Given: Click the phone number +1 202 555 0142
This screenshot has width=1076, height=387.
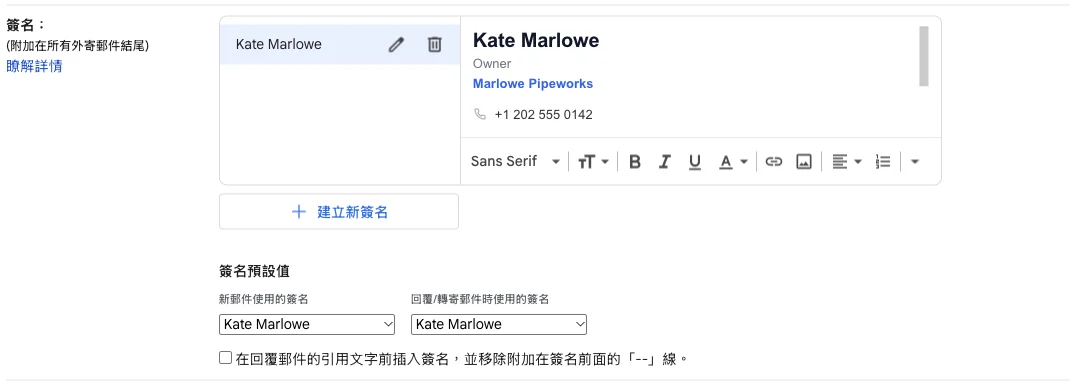Looking at the screenshot, I should click(x=543, y=115).
